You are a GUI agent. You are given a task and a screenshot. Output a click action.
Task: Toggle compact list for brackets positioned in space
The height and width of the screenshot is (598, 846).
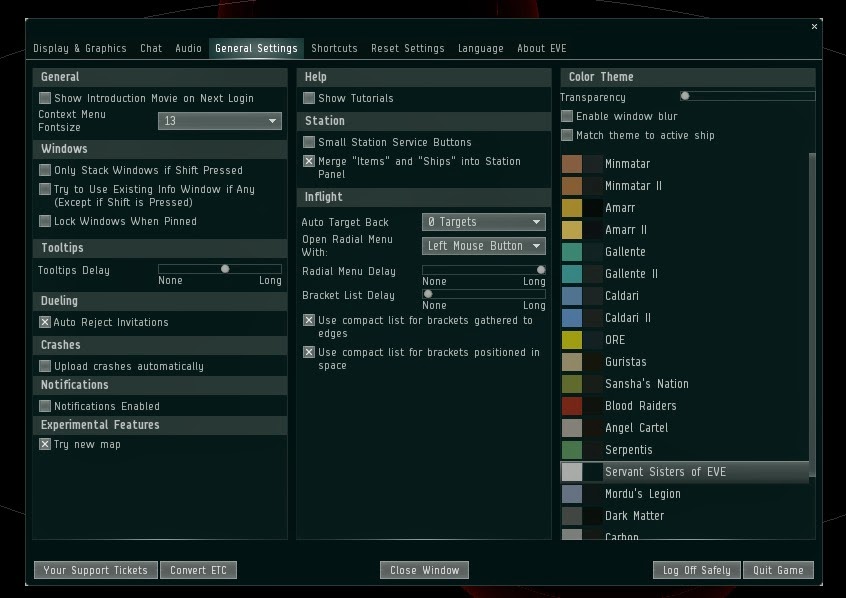point(309,352)
